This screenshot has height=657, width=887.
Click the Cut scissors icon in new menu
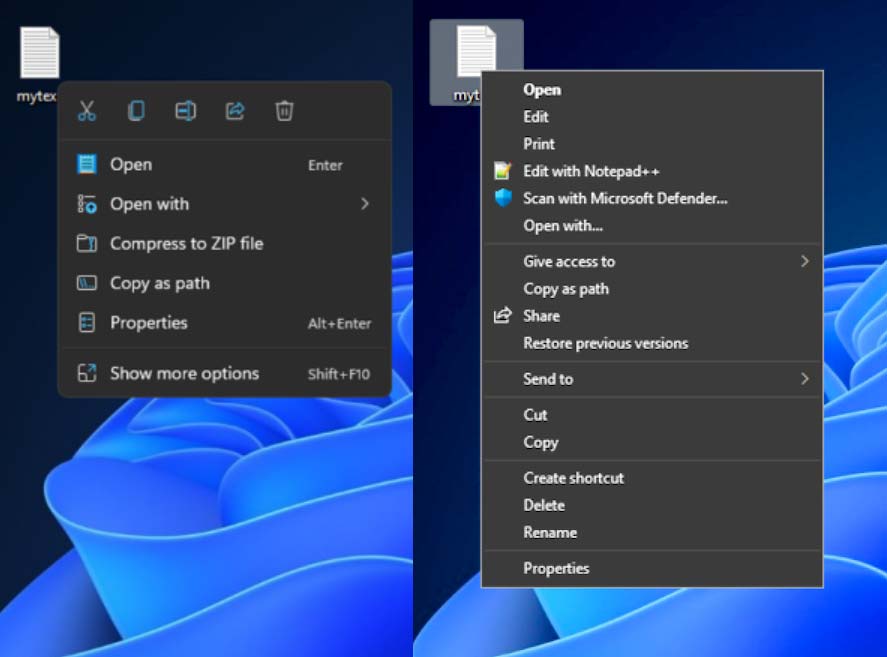[87, 111]
